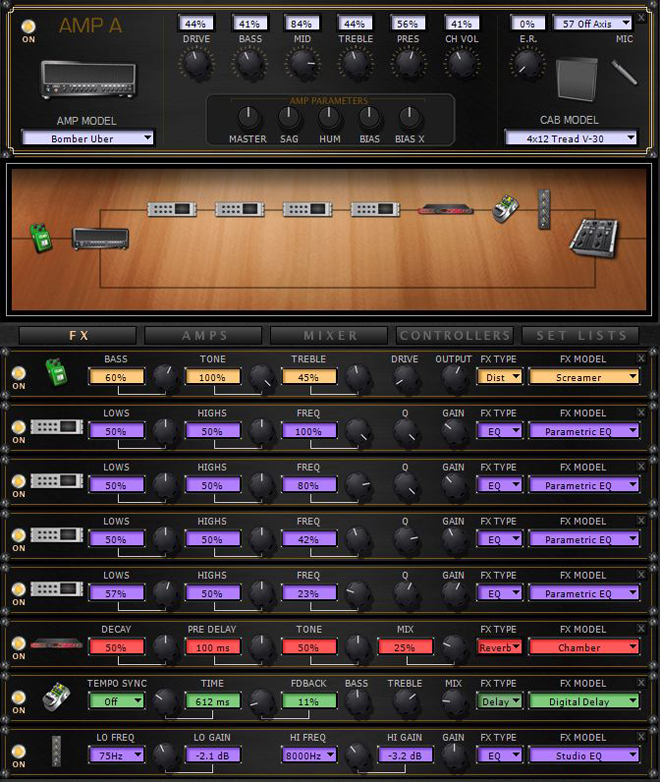This screenshot has height=782, width=660.
Task: Click the Screamer pedal icon in the FX row
Action: (56, 372)
